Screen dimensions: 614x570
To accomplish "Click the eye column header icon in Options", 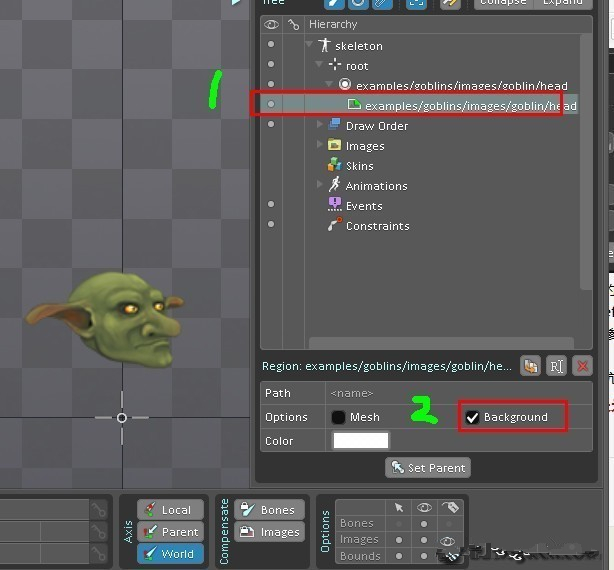I will [424, 508].
